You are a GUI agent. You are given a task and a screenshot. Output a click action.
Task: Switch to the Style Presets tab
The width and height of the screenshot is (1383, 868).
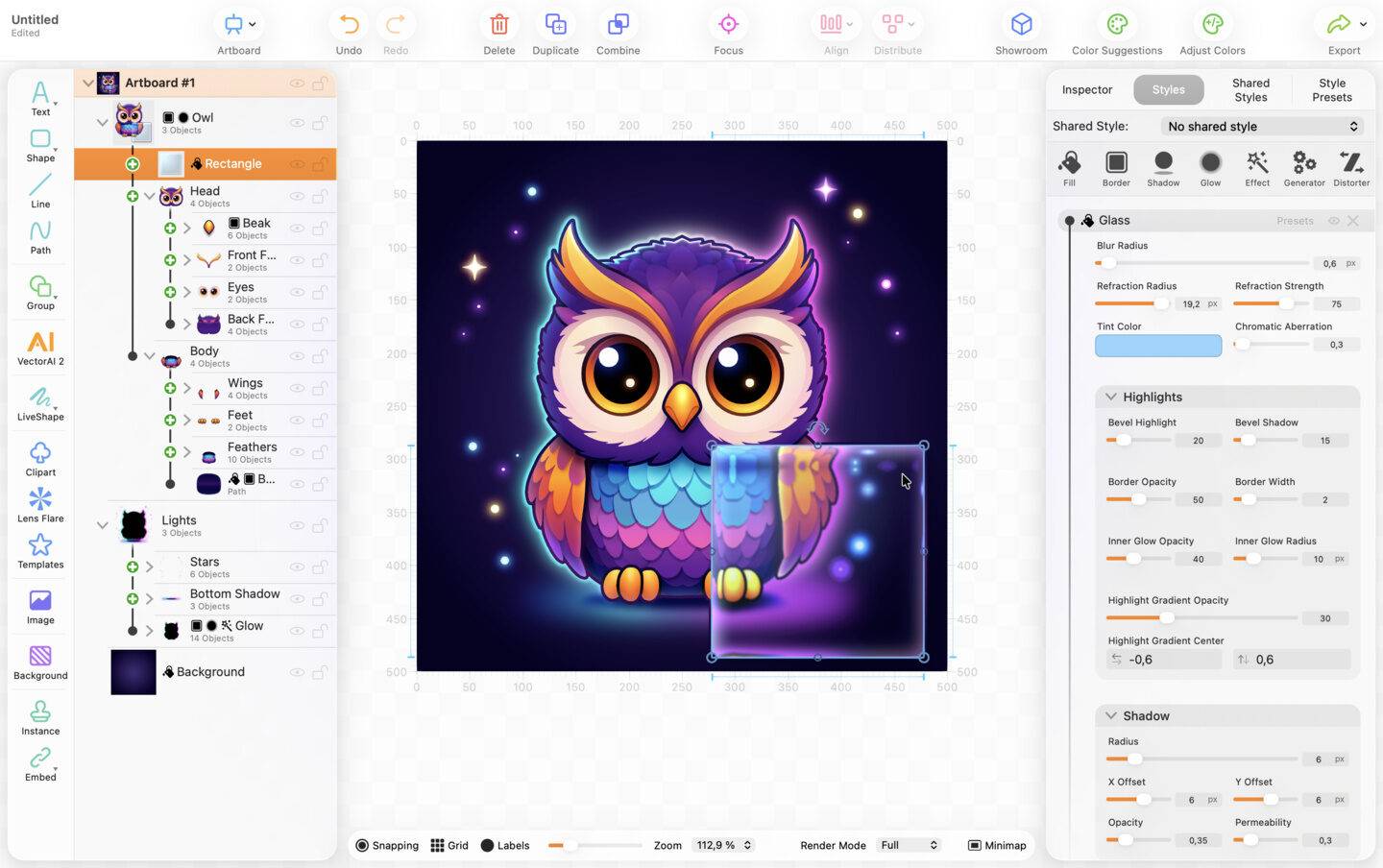click(x=1332, y=90)
